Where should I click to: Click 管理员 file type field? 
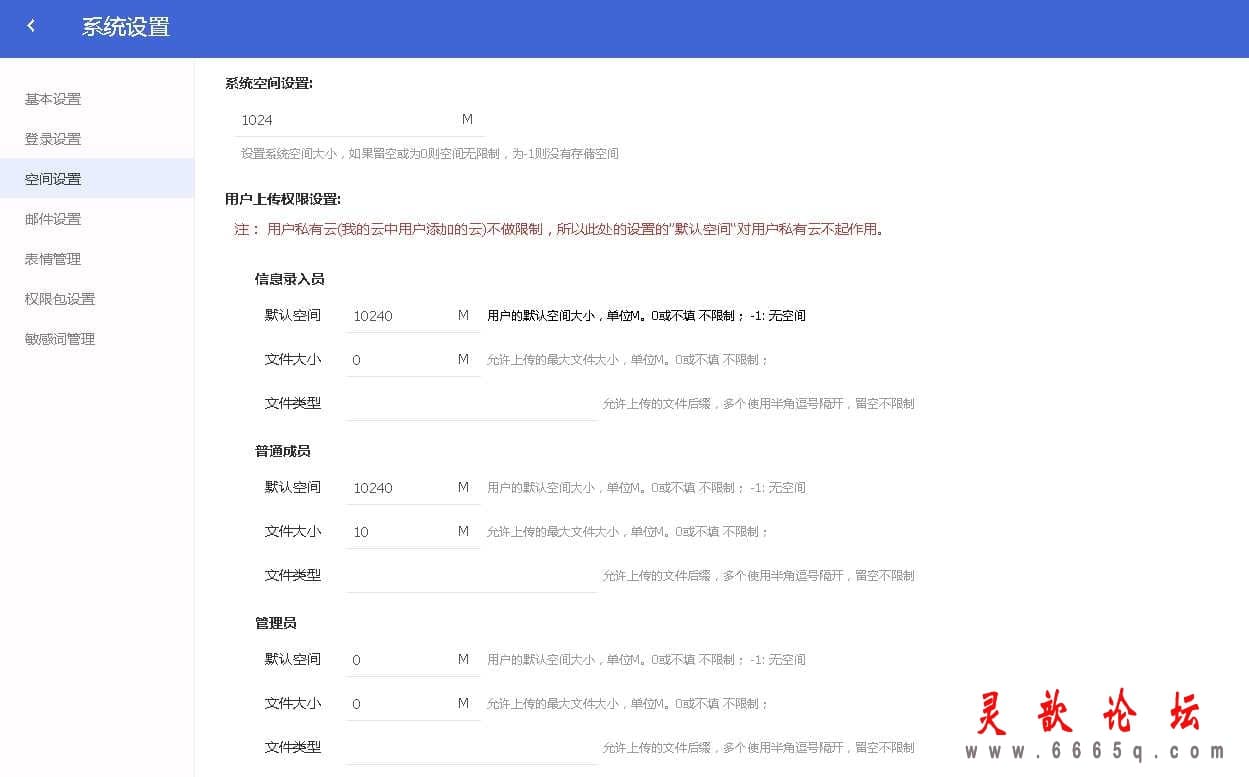471,747
